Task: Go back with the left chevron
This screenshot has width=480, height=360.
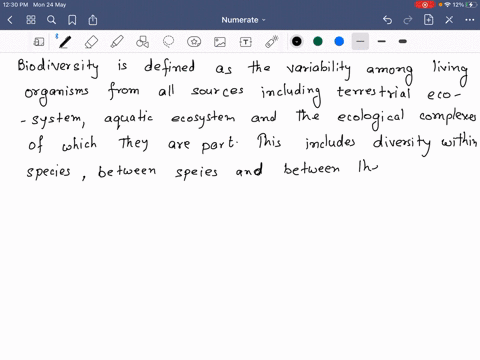Action: (x=10, y=20)
